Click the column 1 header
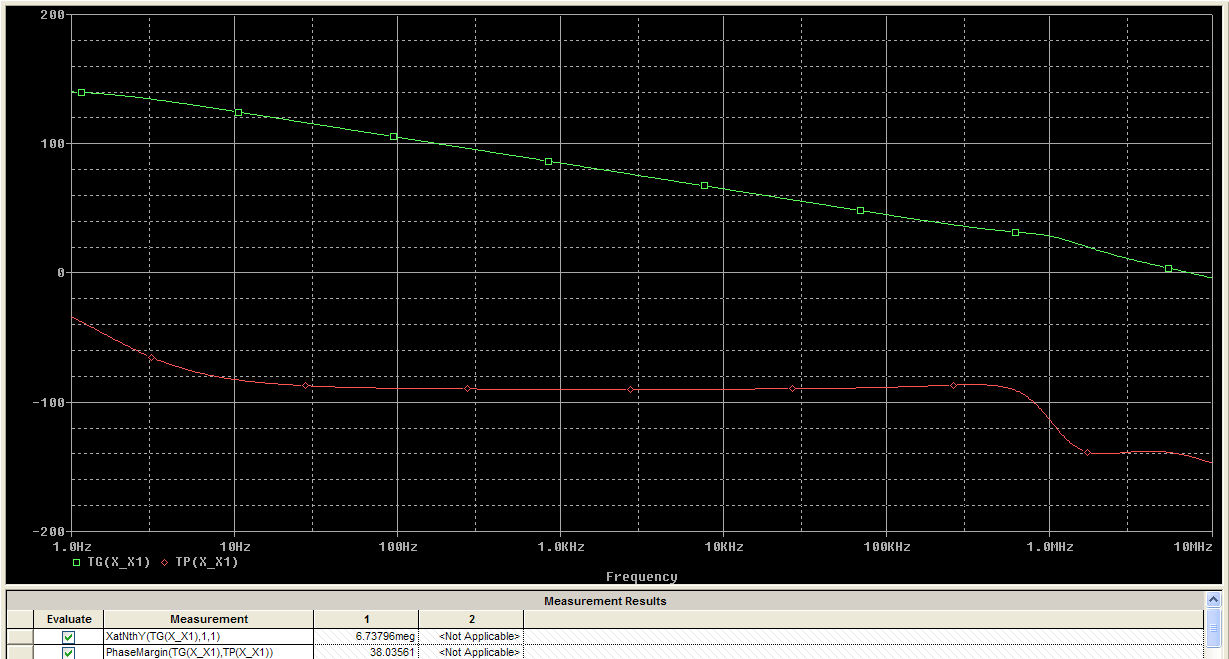Screen dimensions: 1229x659 [x=366, y=619]
